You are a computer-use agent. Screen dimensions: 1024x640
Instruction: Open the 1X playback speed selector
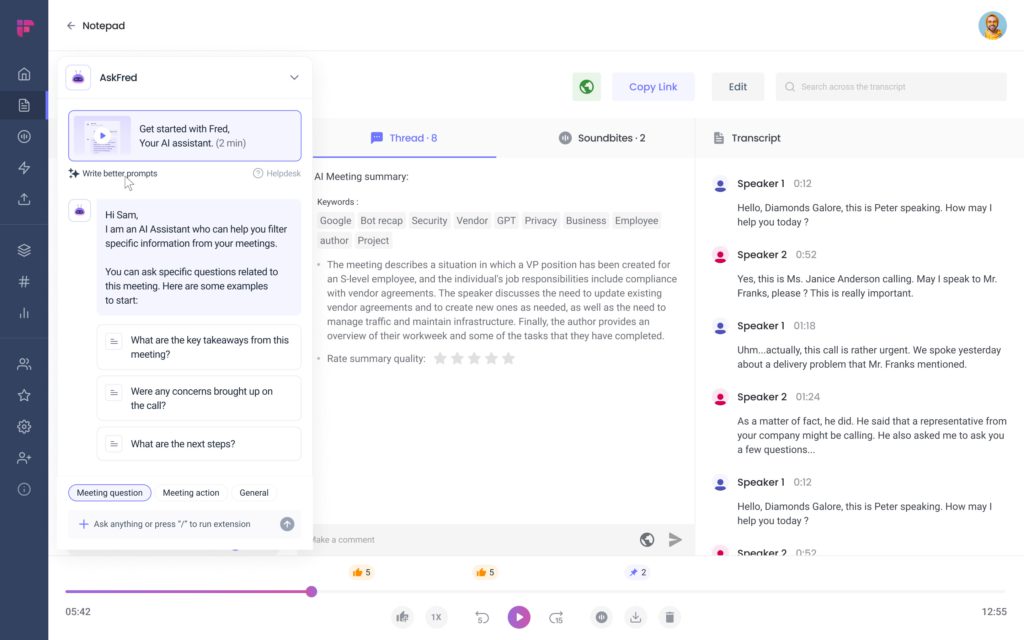click(x=436, y=617)
